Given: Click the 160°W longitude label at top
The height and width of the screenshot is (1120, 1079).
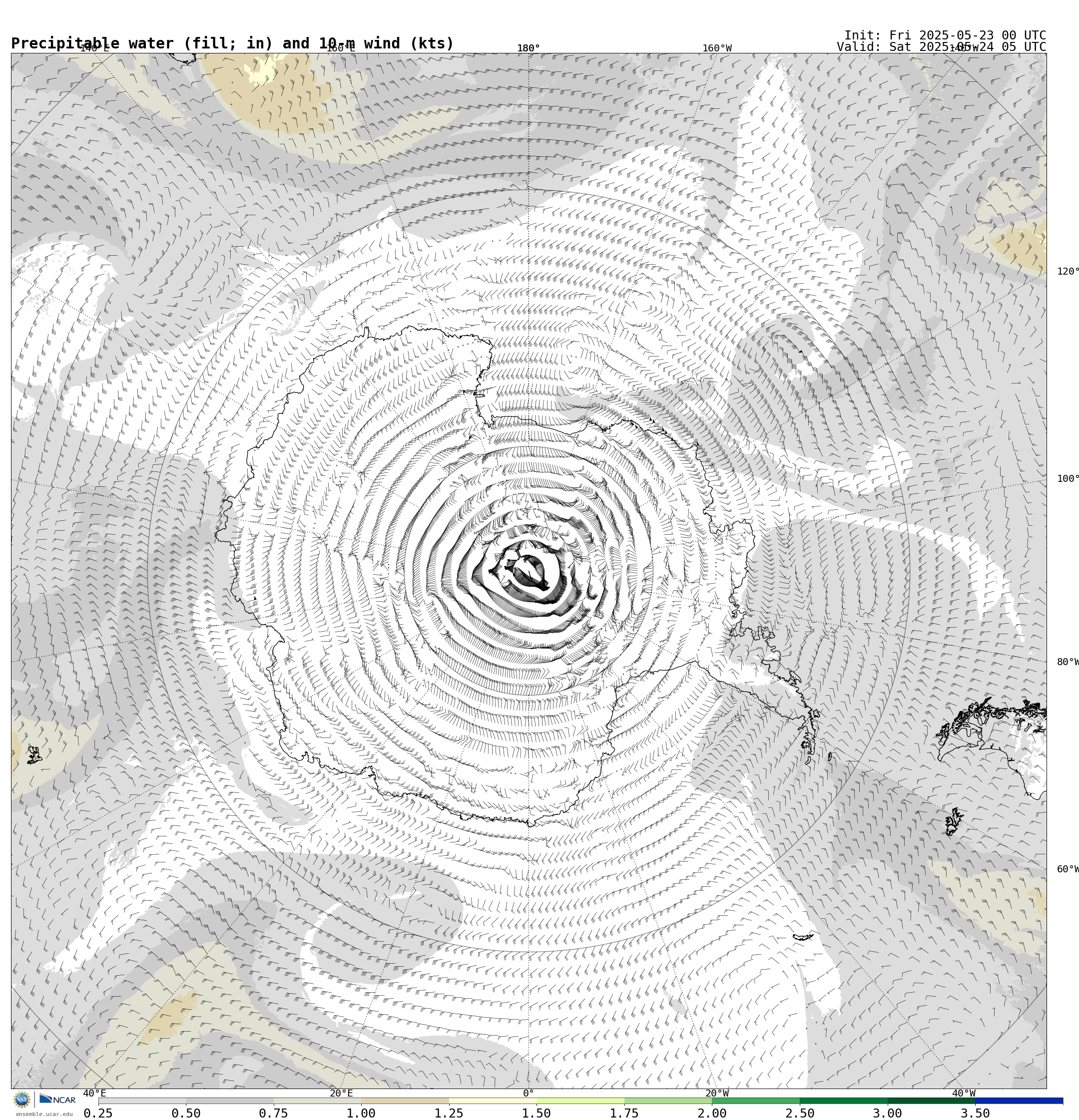Looking at the screenshot, I should click(x=717, y=48).
